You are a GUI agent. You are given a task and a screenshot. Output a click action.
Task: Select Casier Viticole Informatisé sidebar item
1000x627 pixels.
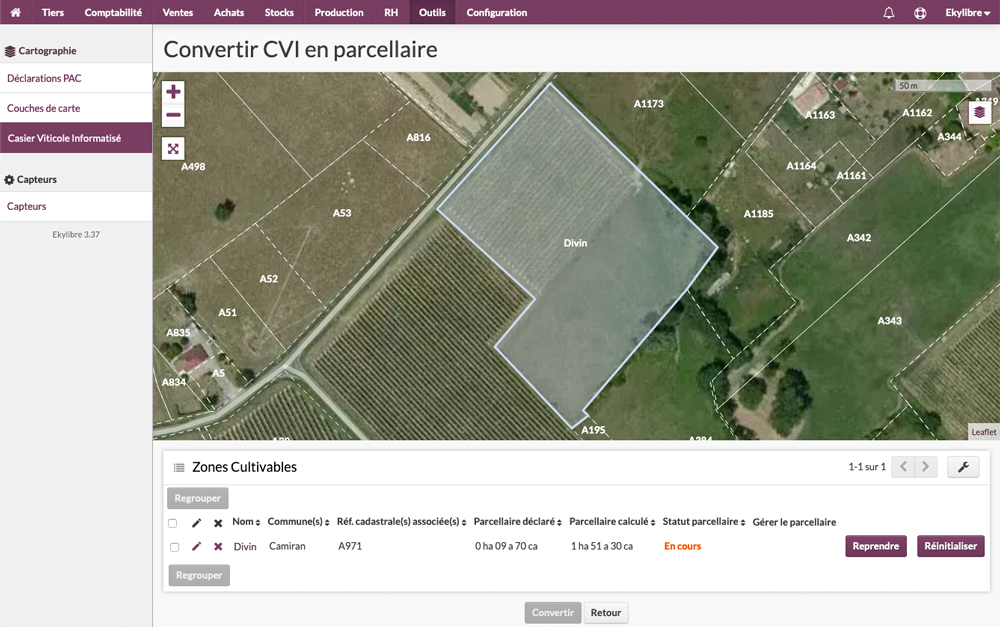(x=76, y=138)
